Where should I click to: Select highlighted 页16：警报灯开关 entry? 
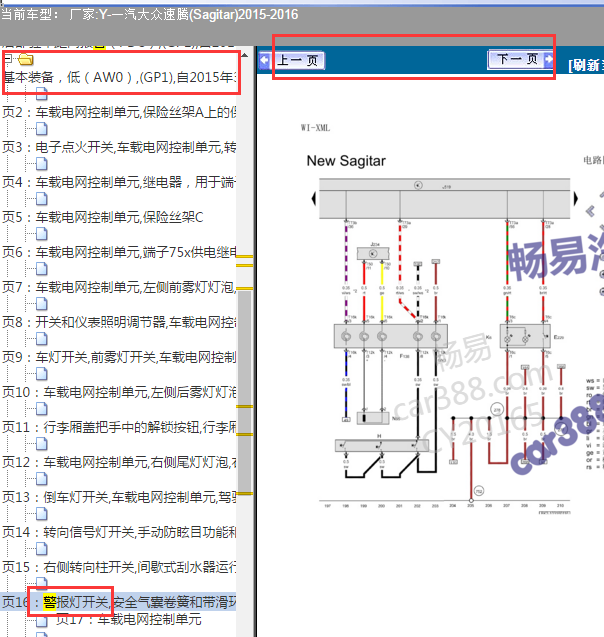(118, 602)
